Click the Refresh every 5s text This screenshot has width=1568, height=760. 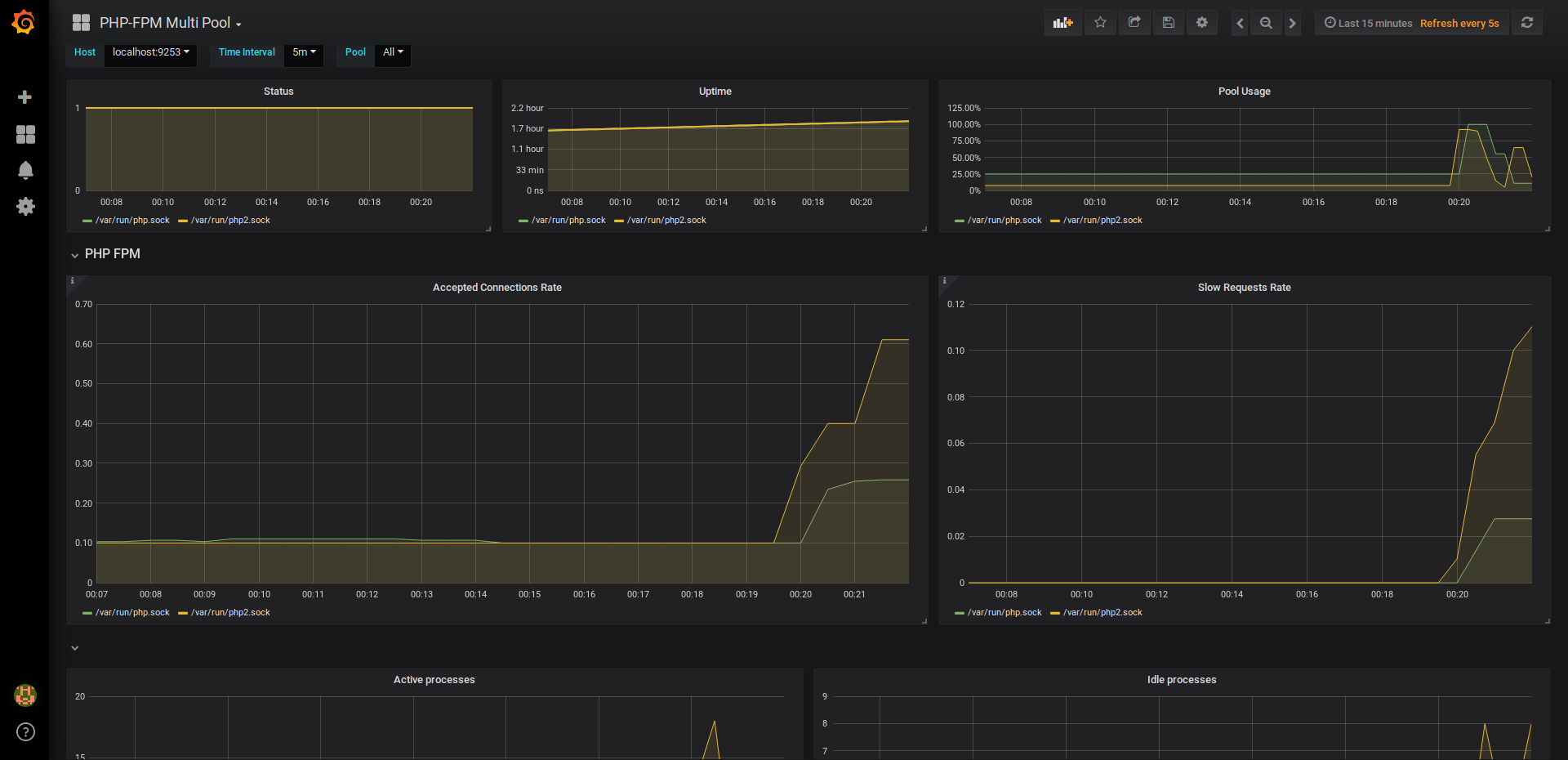[1459, 23]
